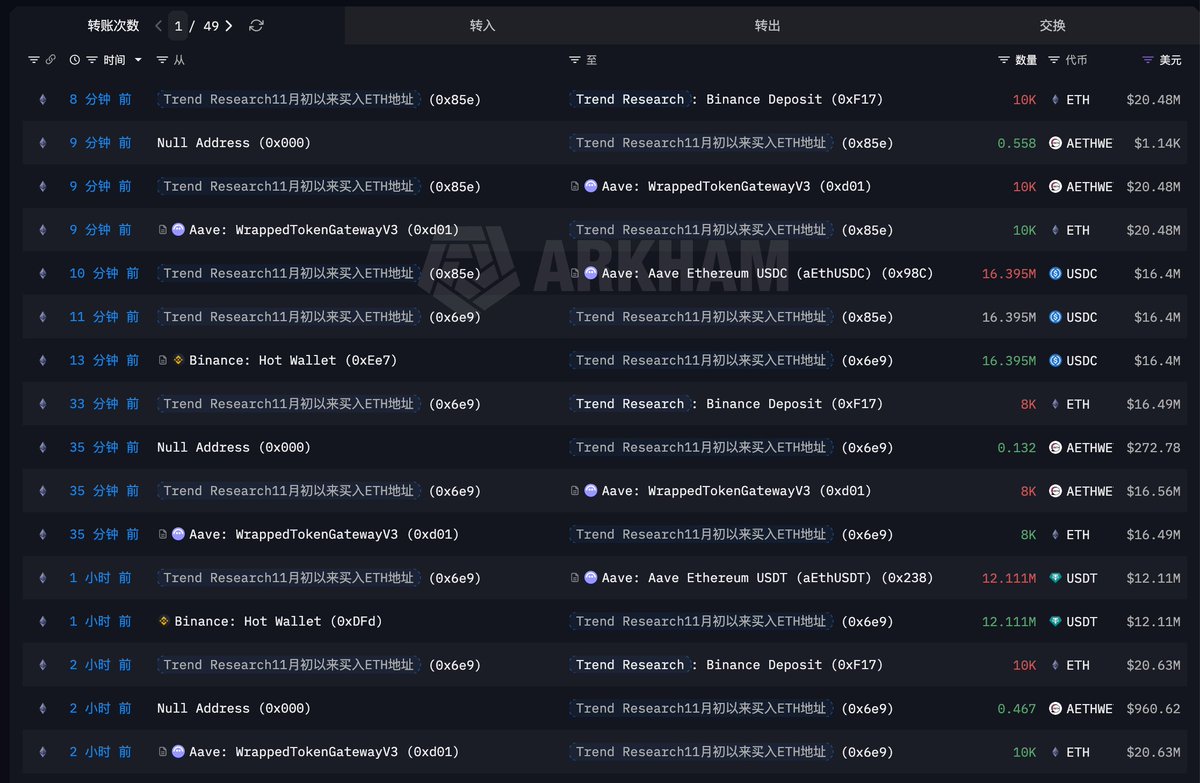Screen dimensions: 1200x783
Task: Click the 0.558 amount value
Action: coord(1017,143)
